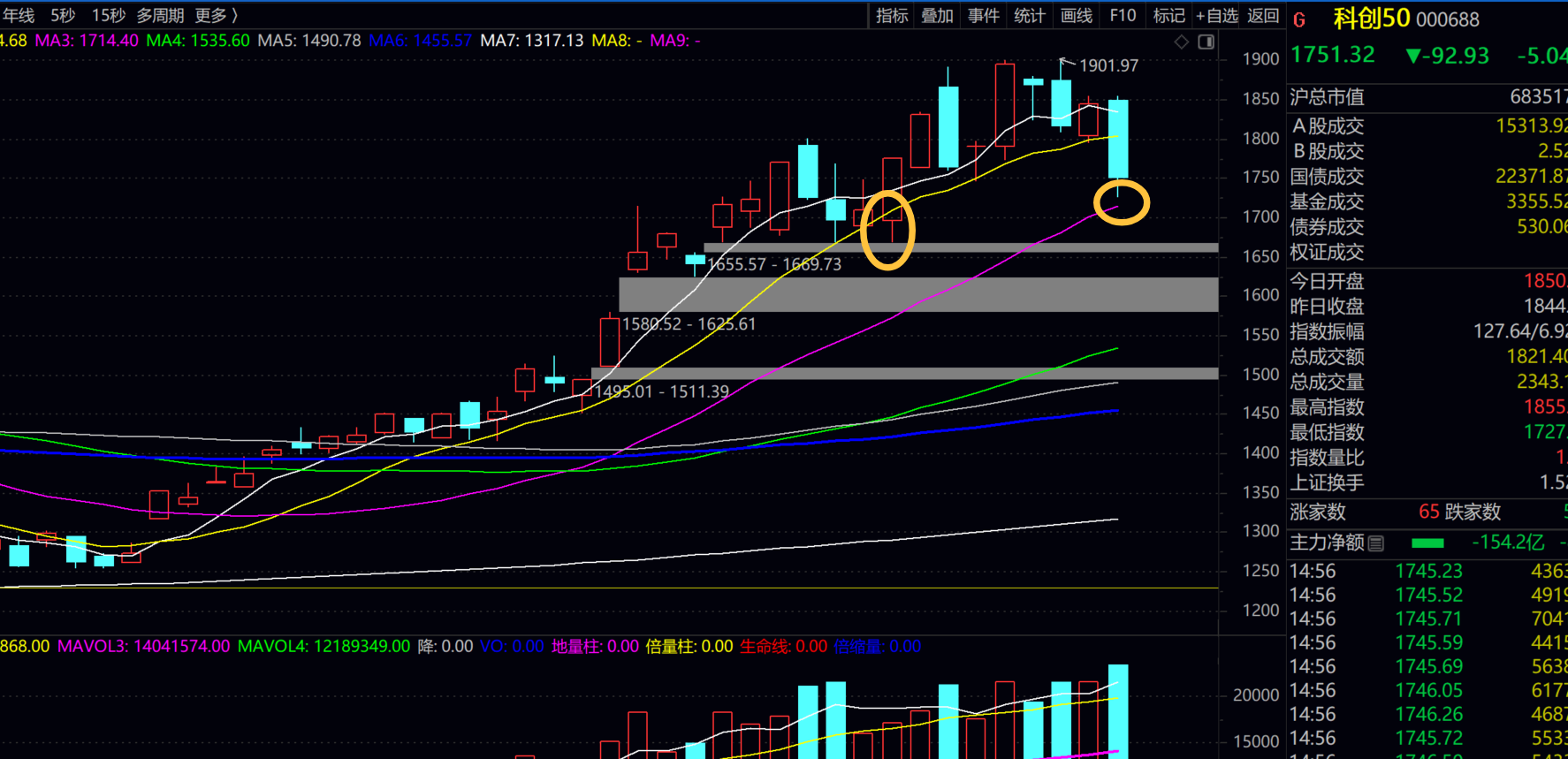The height and width of the screenshot is (759, 1568).
Task: Click the 总成交量 row label
Action: coord(1327,383)
